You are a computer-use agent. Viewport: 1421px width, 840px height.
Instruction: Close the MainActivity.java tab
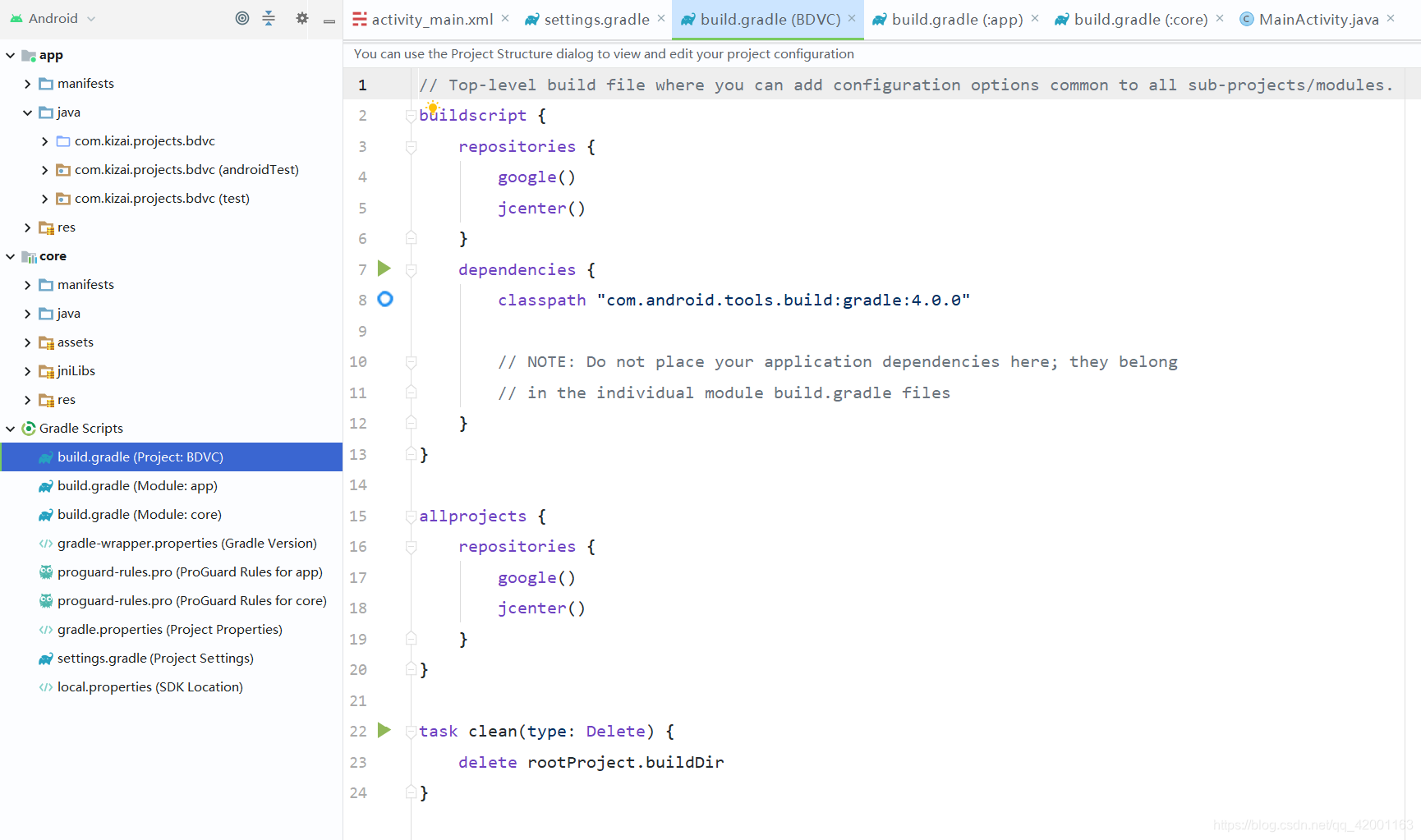1391,18
